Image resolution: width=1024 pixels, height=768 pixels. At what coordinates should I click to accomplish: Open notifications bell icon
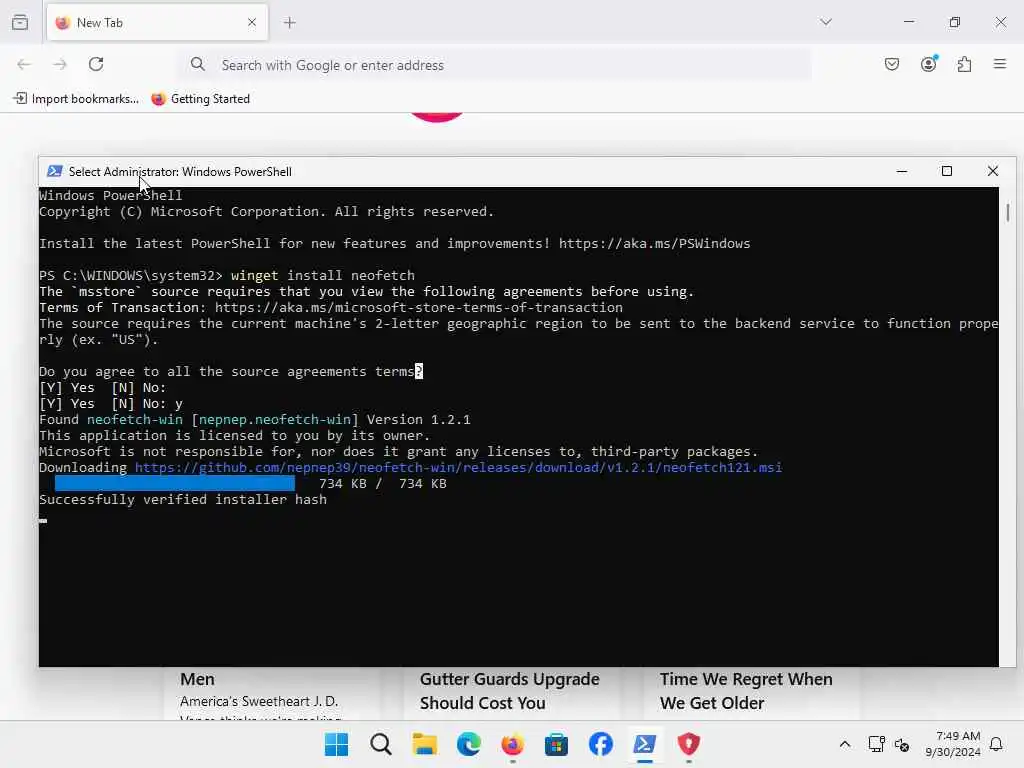[x=997, y=744]
